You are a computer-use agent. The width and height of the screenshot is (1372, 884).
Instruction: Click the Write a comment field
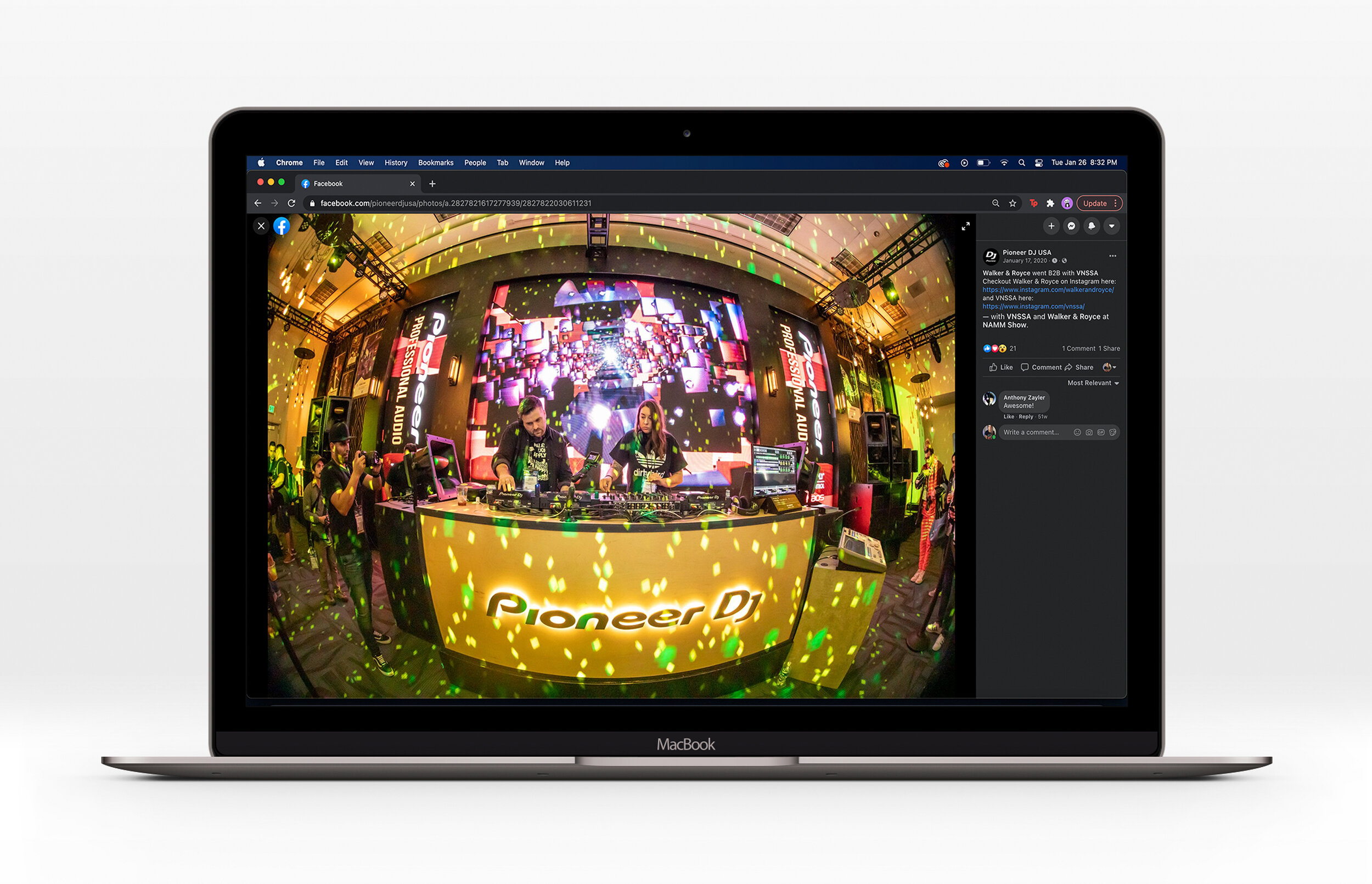point(1032,432)
